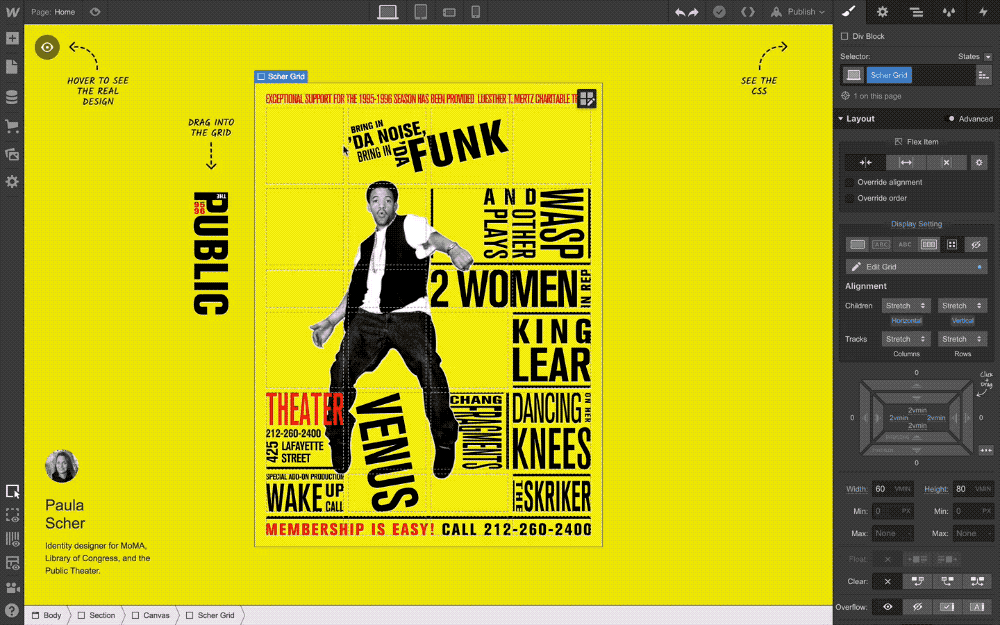Open Tracks columns Stretch dropdown
The image size is (1000, 625).
click(x=906, y=339)
